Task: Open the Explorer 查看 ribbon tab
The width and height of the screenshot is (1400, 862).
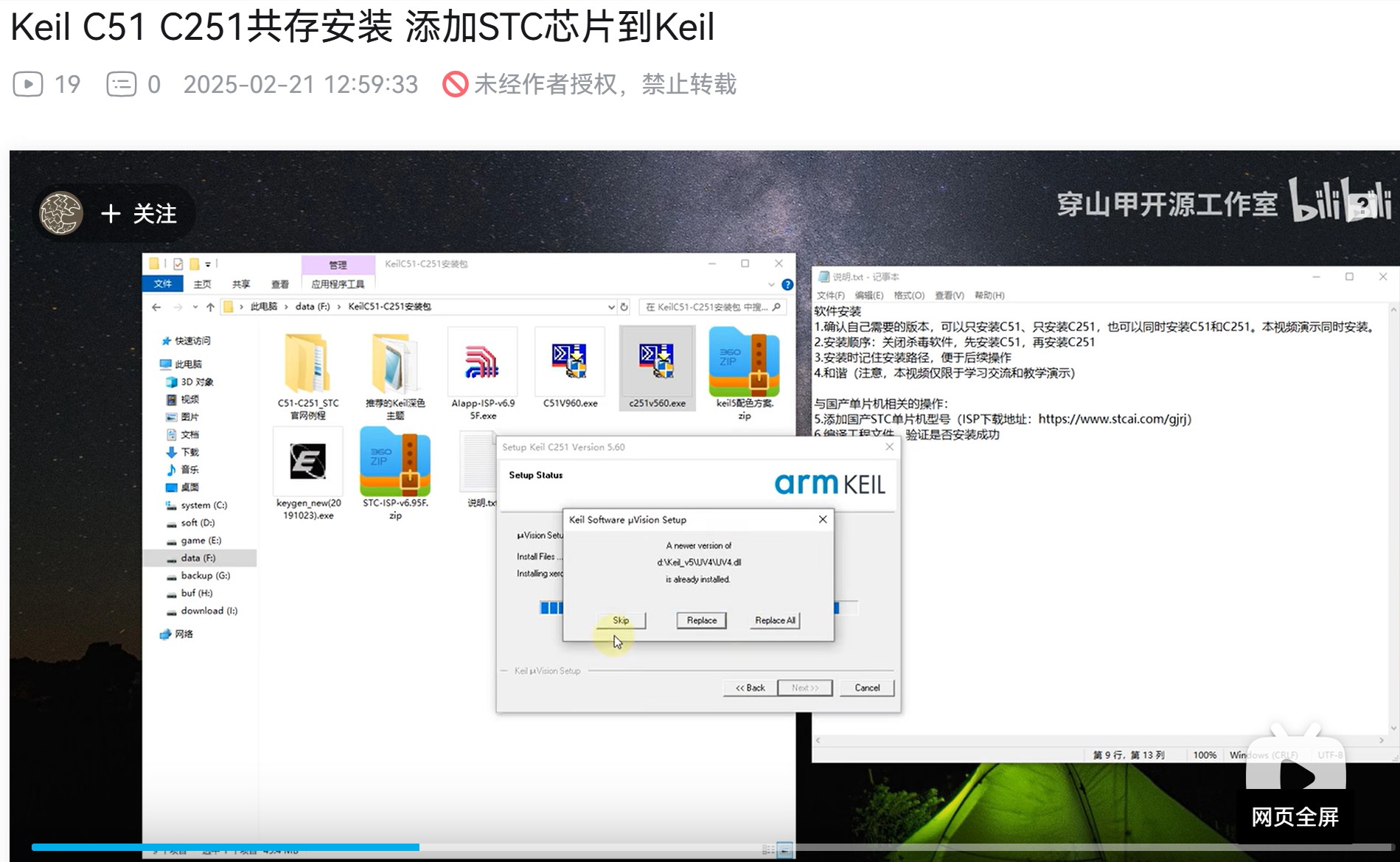Action: tap(279, 284)
